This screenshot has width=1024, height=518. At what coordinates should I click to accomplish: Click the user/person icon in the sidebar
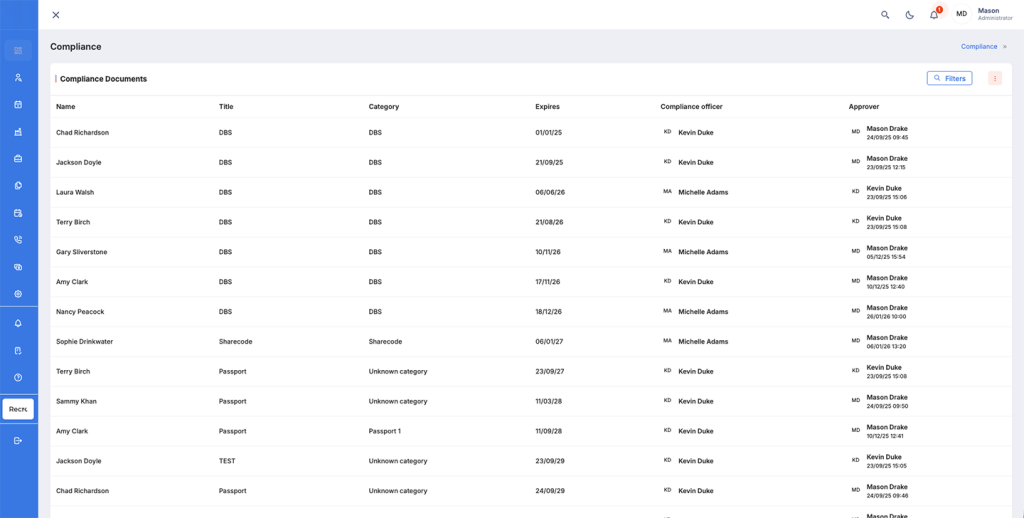[x=18, y=78]
